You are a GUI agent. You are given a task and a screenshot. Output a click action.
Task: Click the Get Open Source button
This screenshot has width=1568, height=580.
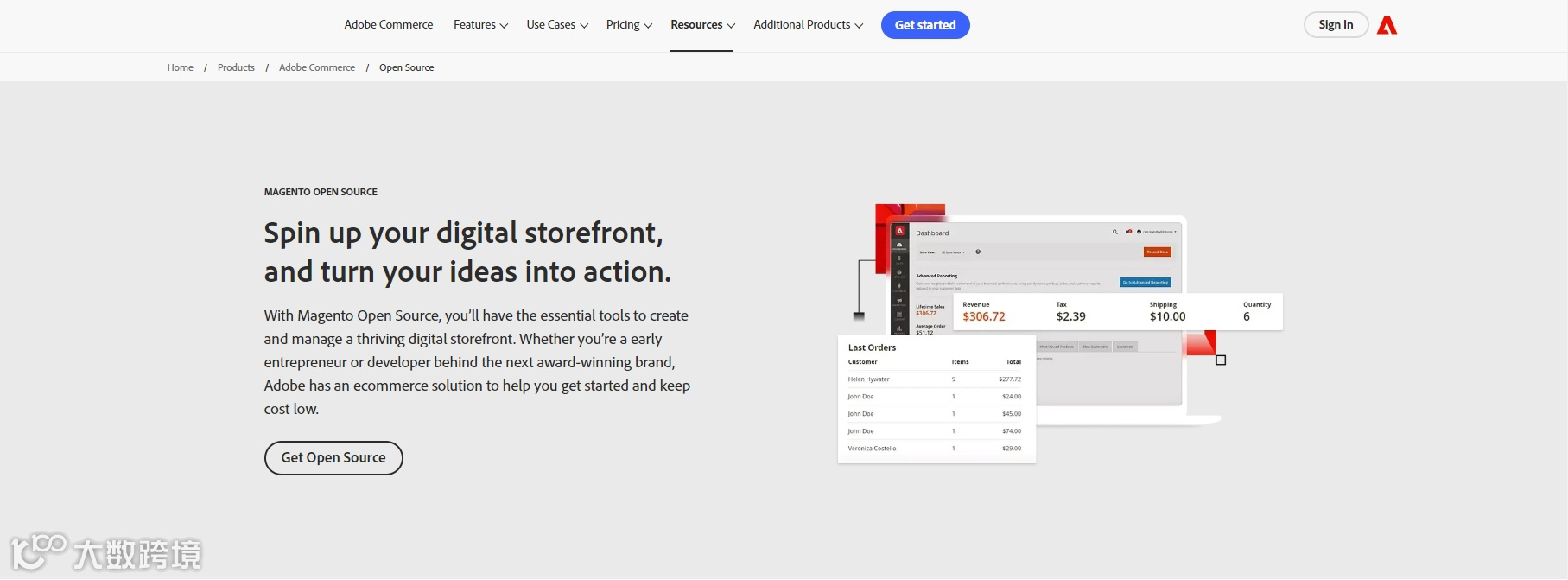tap(333, 458)
